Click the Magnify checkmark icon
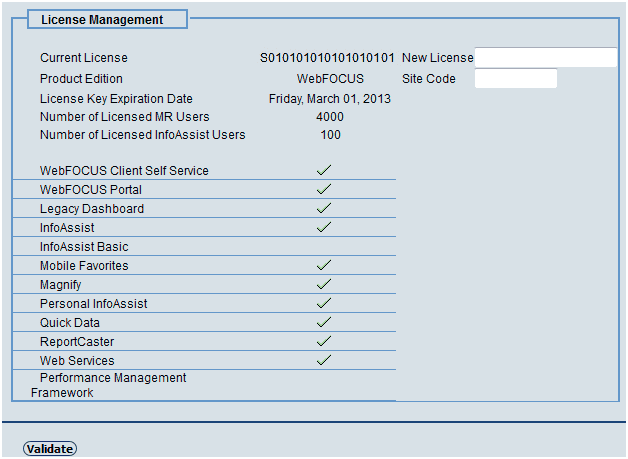Image resolution: width=628 pixels, height=459 pixels. coord(324,284)
